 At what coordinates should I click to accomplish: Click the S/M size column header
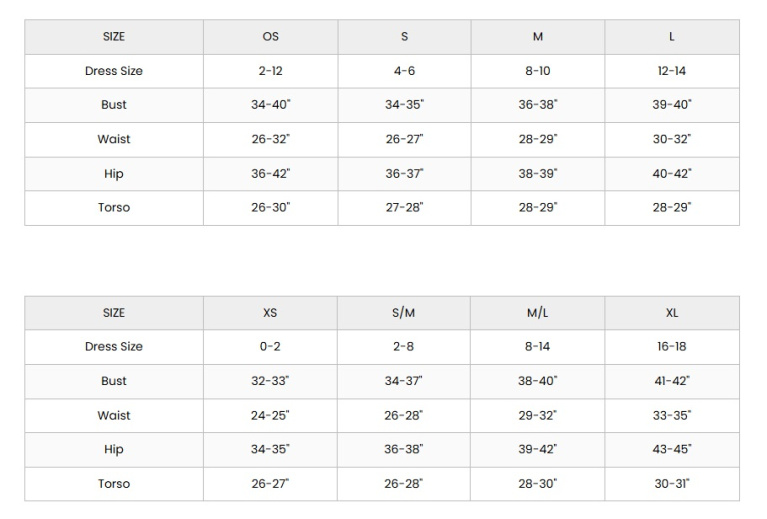click(x=404, y=313)
